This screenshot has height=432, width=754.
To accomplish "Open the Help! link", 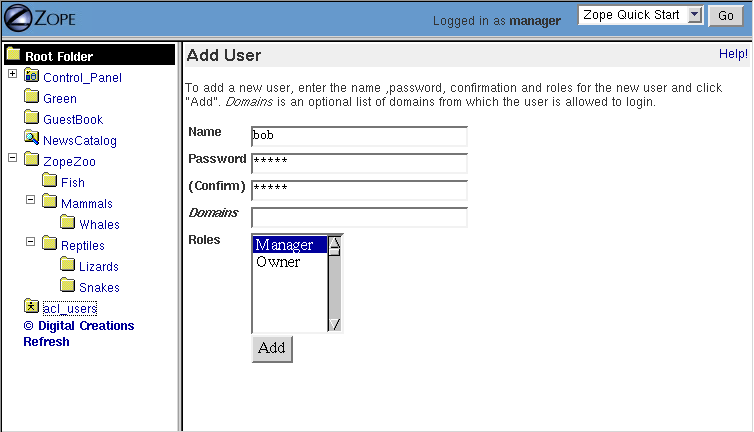I will [x=733, y=53].
